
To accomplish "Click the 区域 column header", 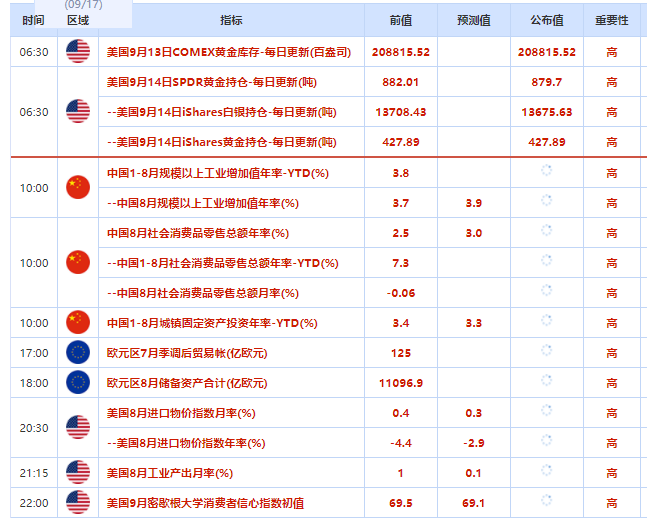I will tap(78, 20).
